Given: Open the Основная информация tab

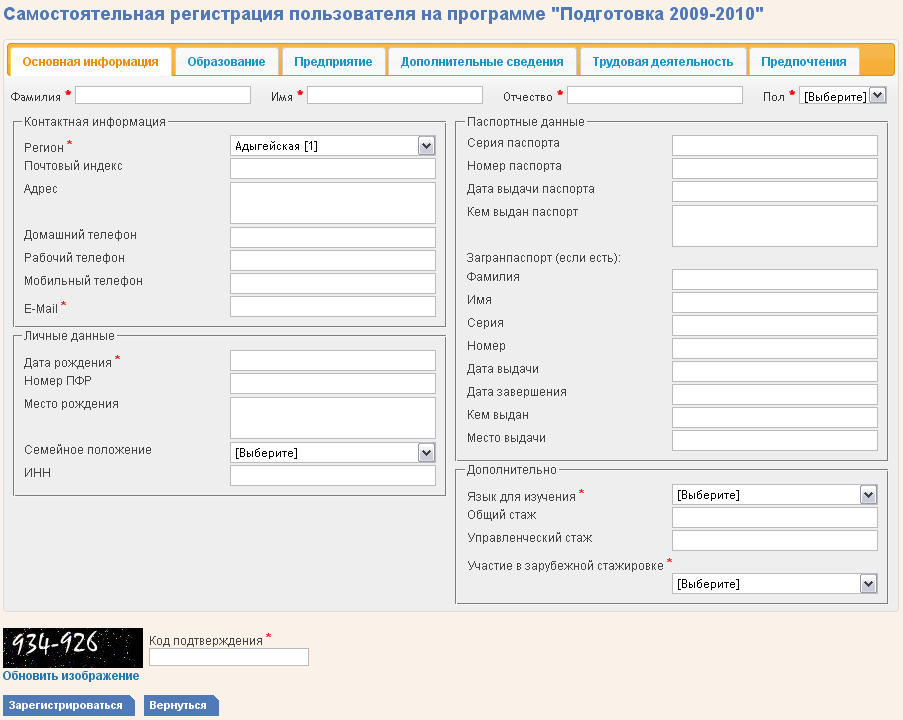Looking at the screenshot, I should (x=90, y=62).
